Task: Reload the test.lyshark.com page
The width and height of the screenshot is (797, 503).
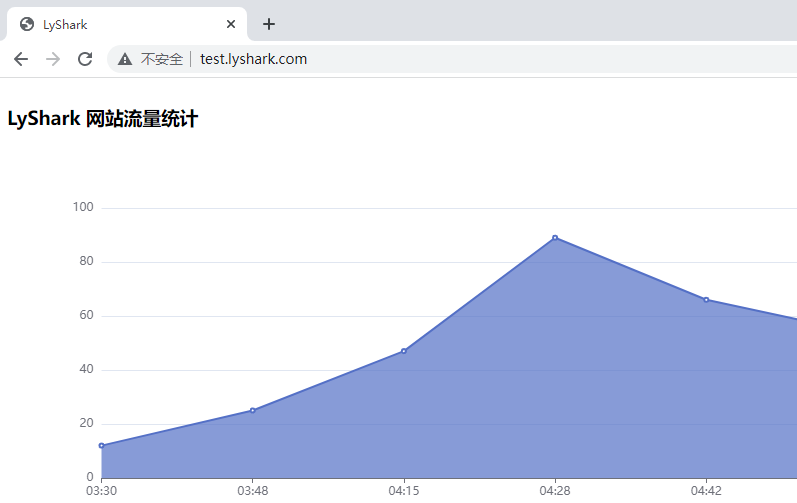Action: (85, 59)
